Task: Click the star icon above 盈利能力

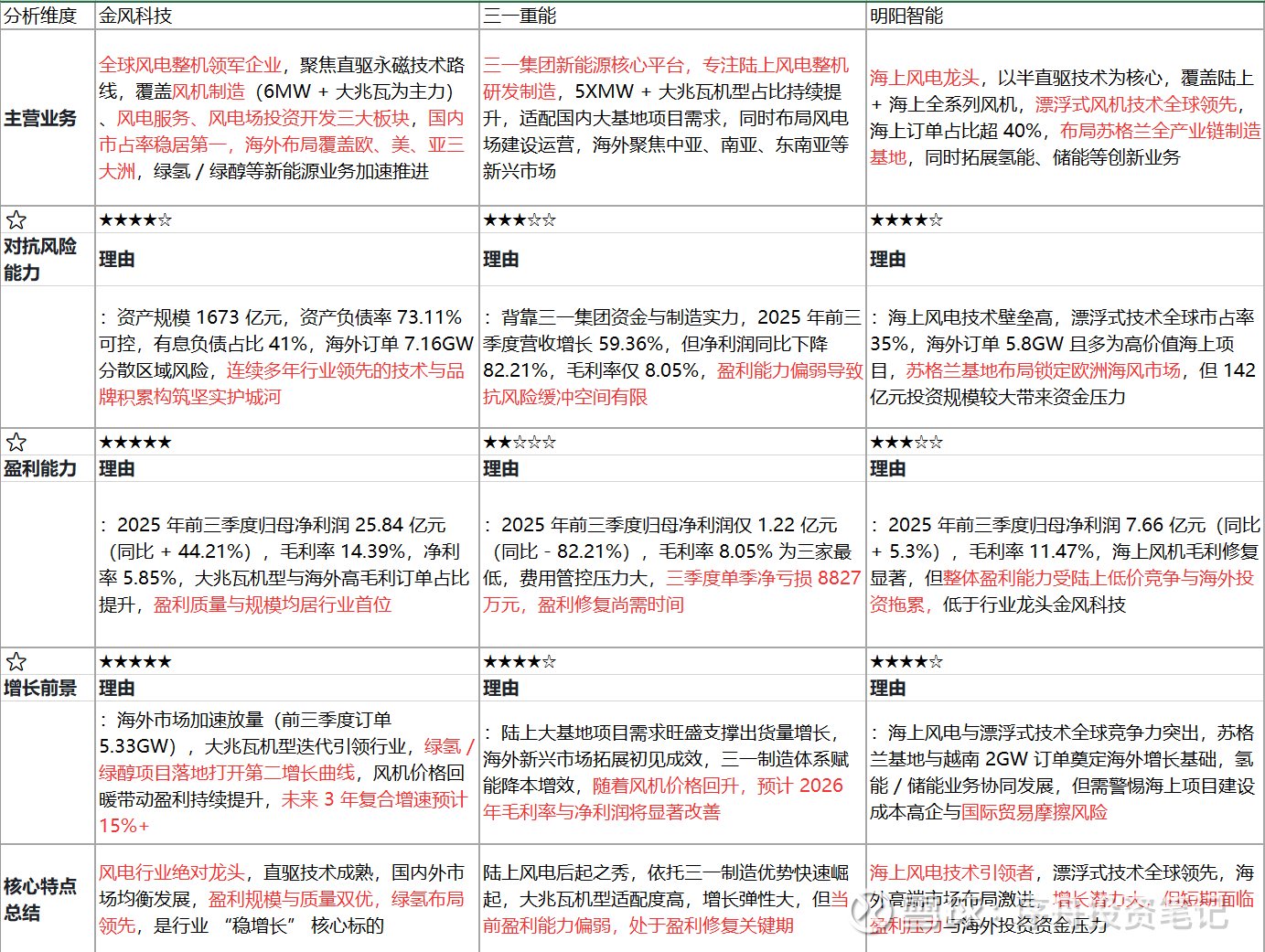Action: [x=16, y=443]
